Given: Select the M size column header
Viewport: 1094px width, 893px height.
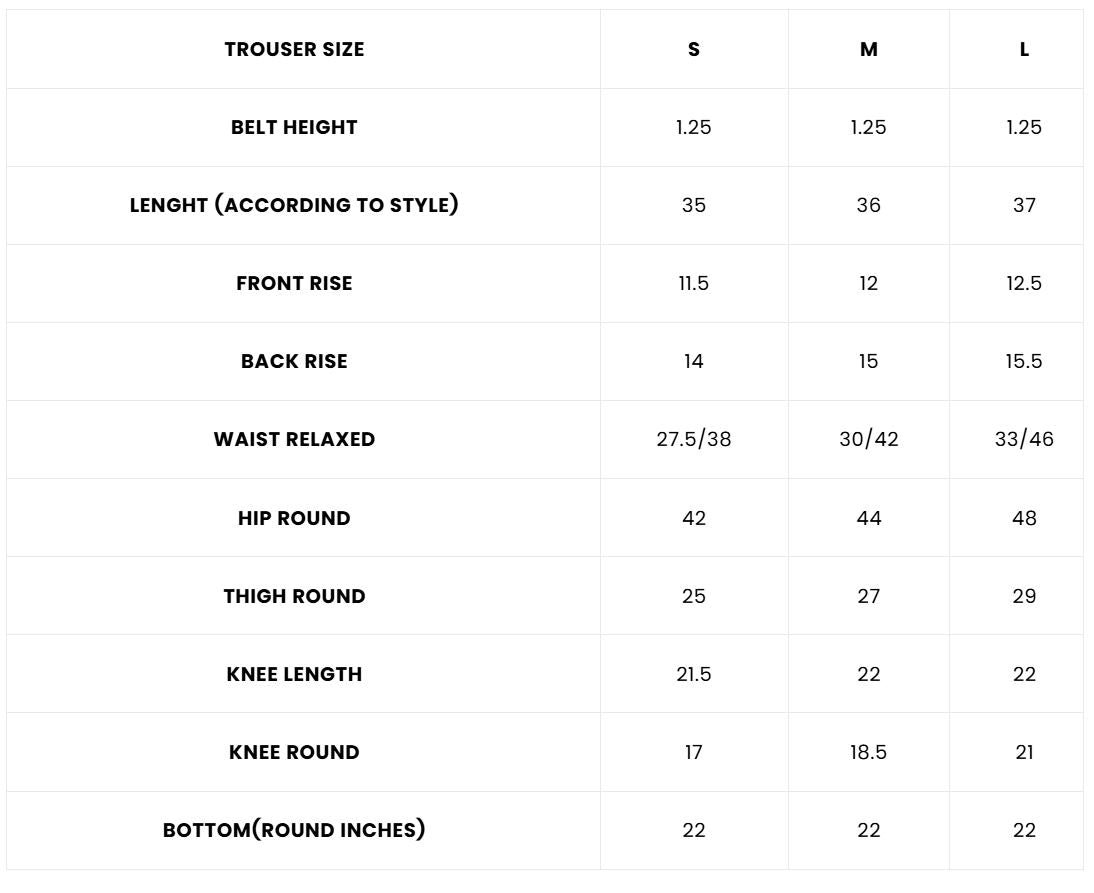Looking at the screenshot, I should [869, 50].
